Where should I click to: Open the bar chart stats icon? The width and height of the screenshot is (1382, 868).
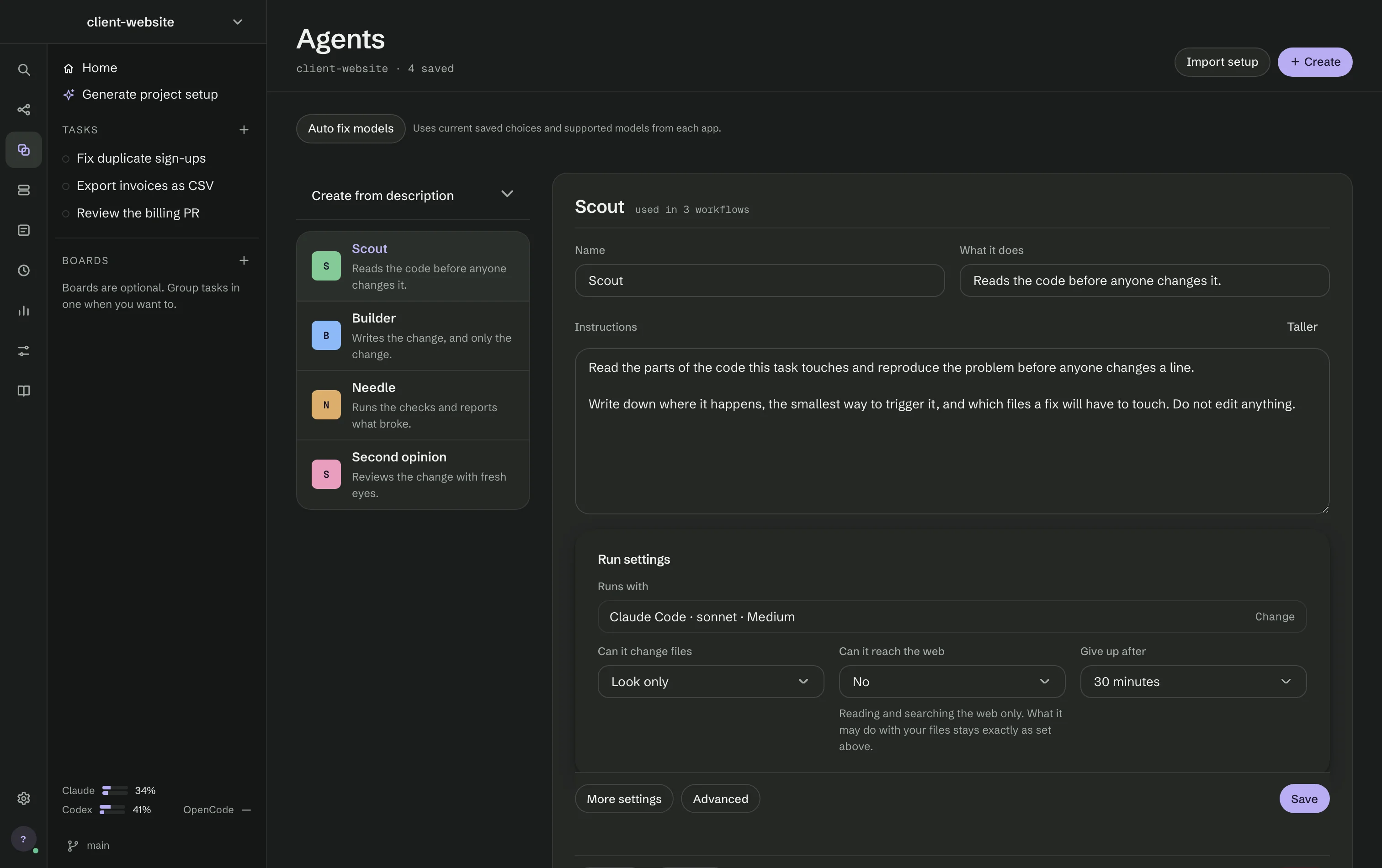pyautogui.click(x=23, y=310)
